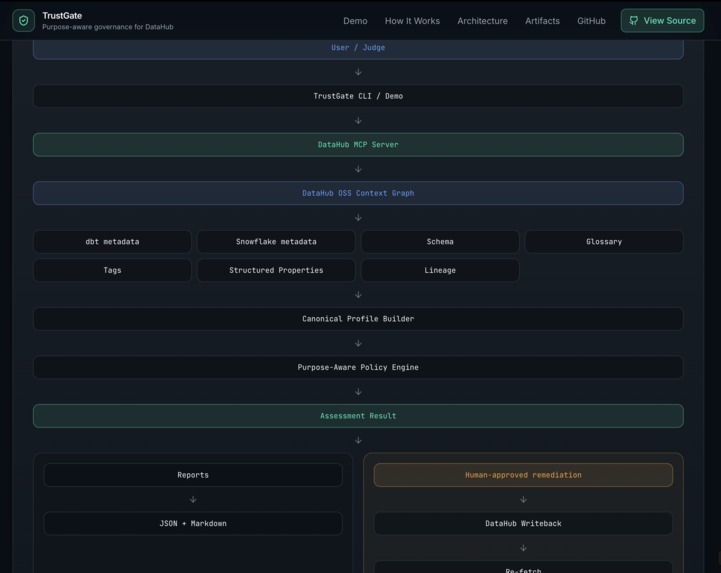Click the tagline Purpose-aware governance for DataHub
Screen dimensions: 721x573
click(x=108, y=27)
